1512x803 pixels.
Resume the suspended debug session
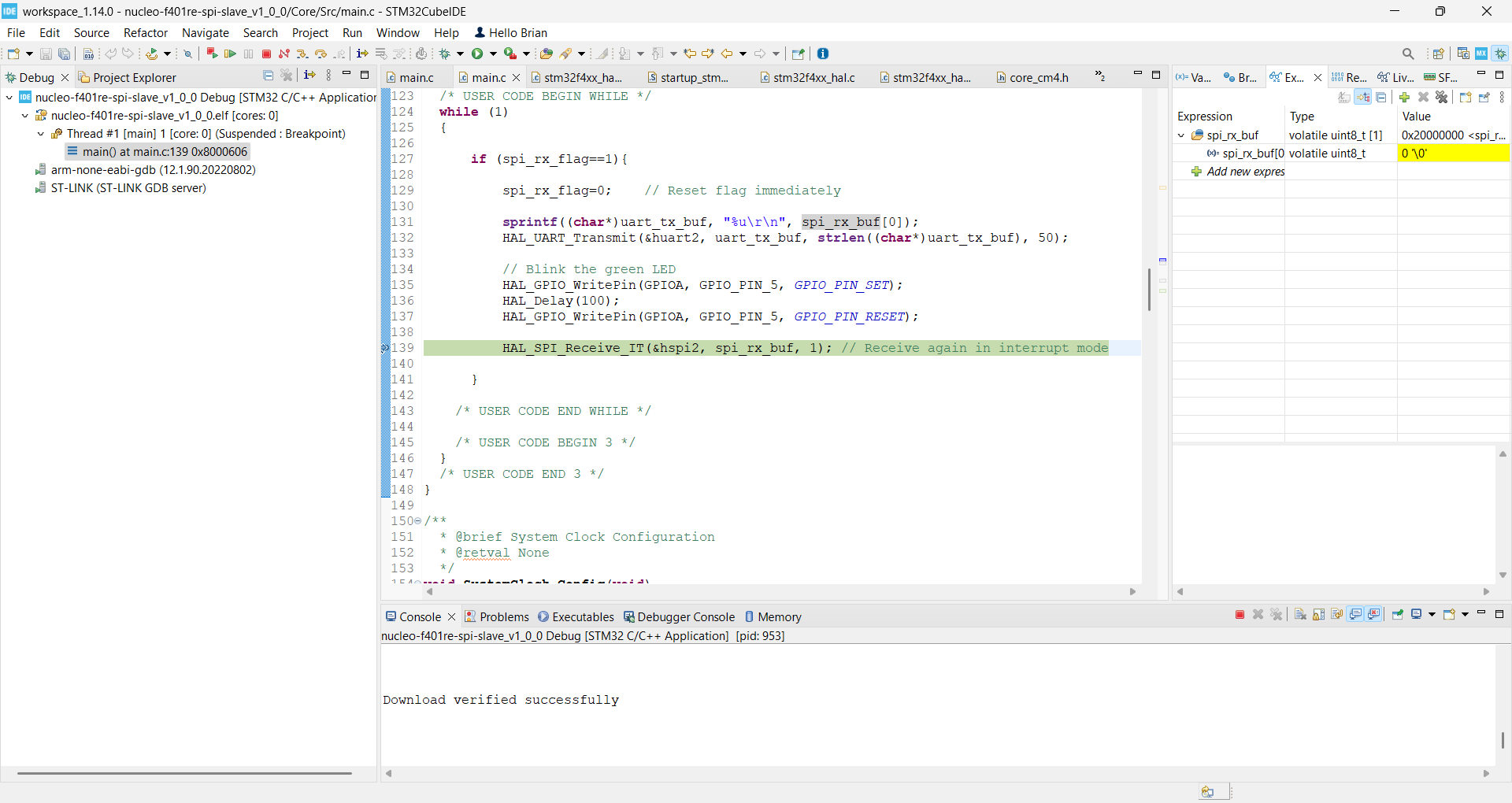coord(229,54)
